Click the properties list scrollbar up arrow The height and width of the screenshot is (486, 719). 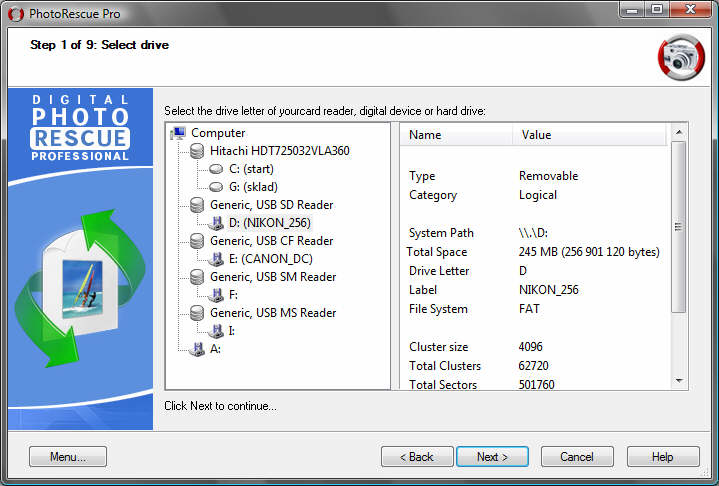tap(679, 133)
